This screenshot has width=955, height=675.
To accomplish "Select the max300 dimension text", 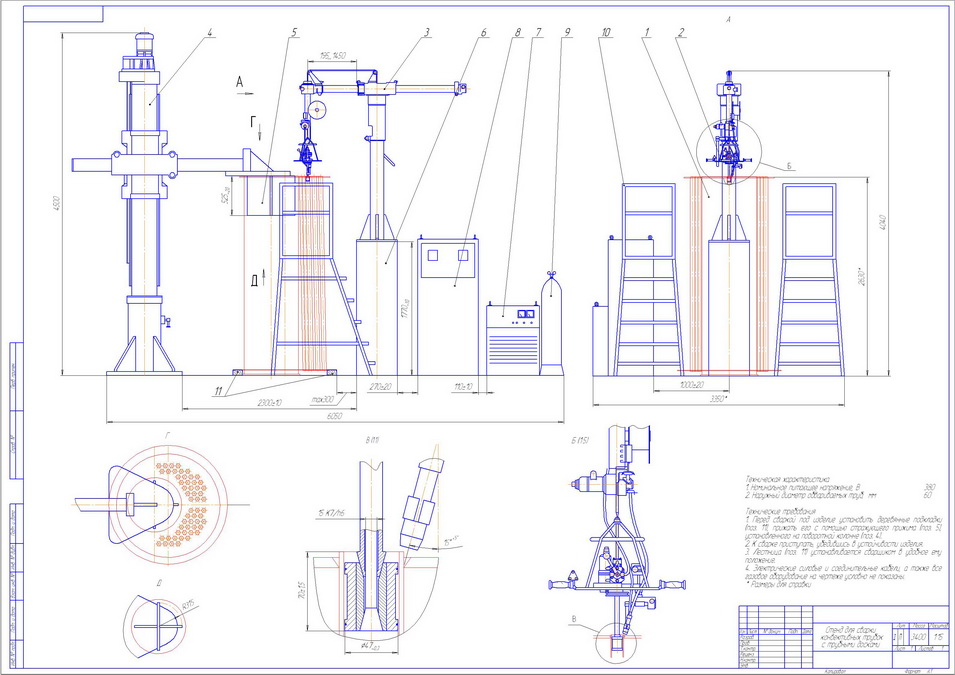I will coord(323,400).
